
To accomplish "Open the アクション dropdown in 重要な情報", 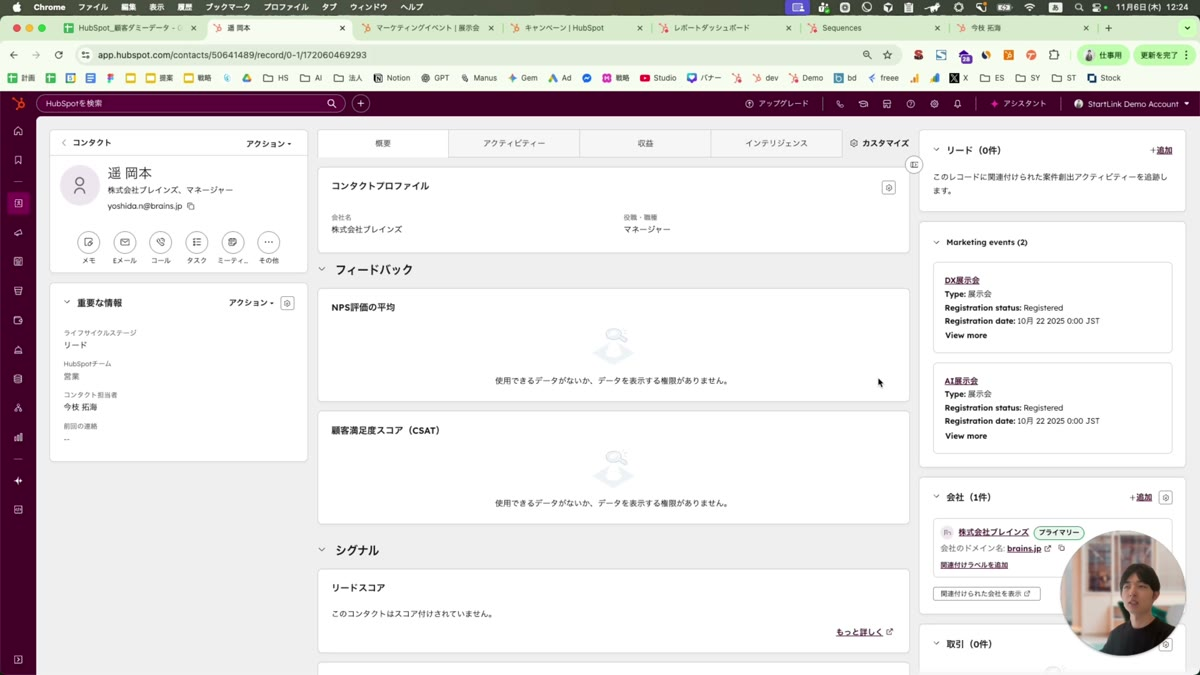I will [x=251, y=303].
